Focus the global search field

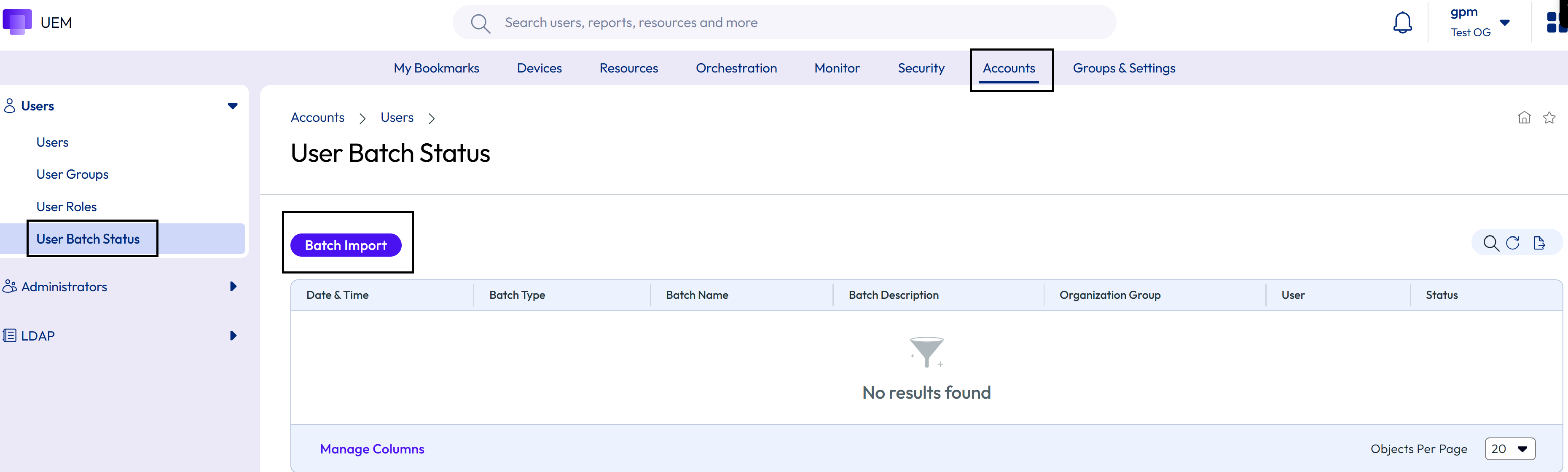click(784, 22)
